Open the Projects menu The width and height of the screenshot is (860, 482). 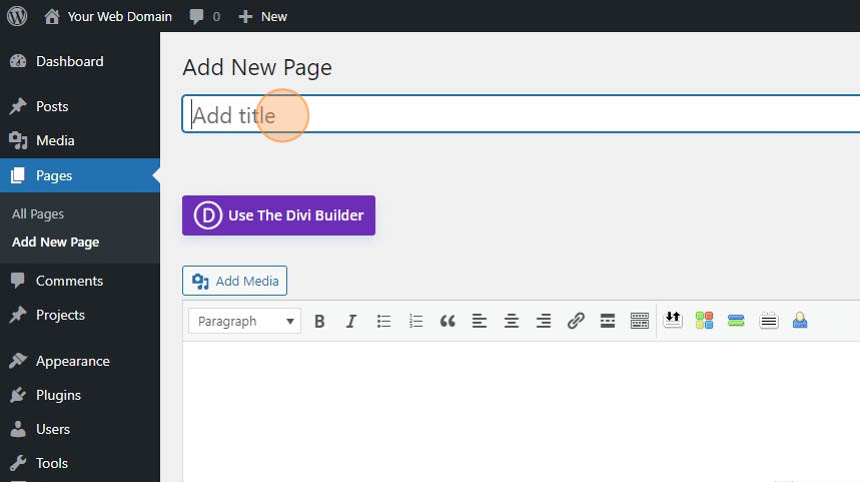point(60,315)
